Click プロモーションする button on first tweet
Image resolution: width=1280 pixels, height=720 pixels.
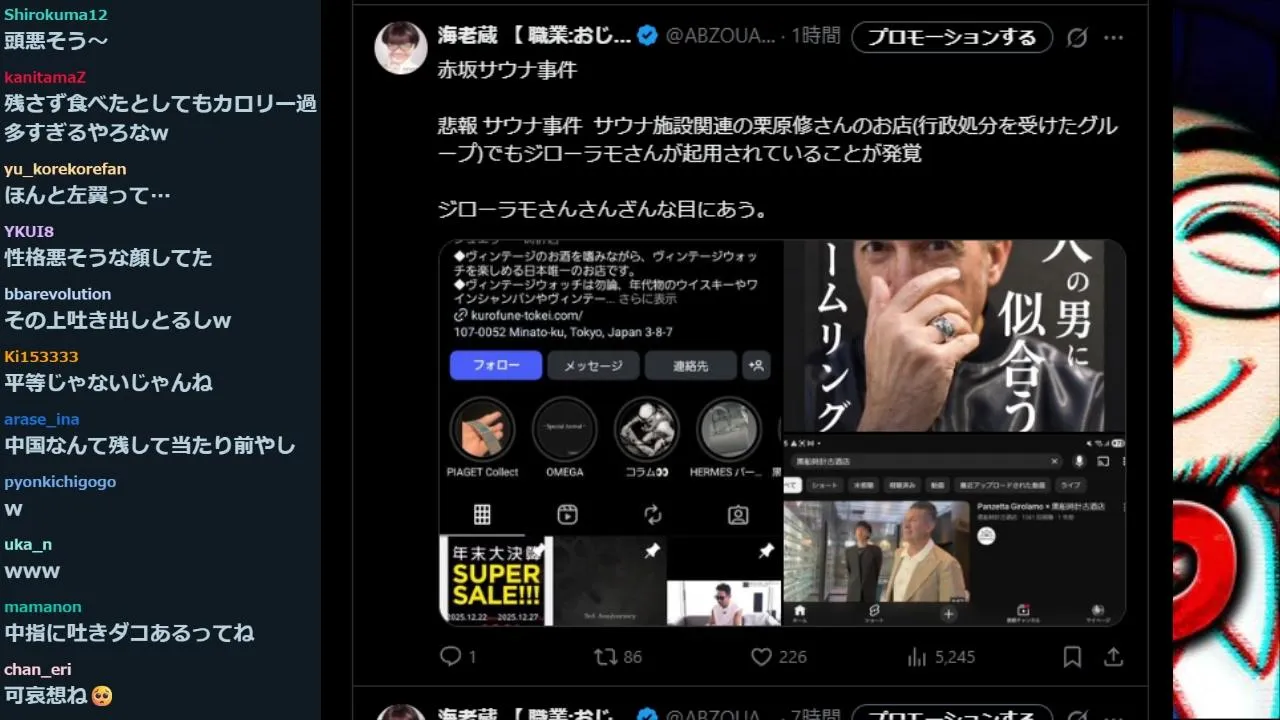coord(952,37)
